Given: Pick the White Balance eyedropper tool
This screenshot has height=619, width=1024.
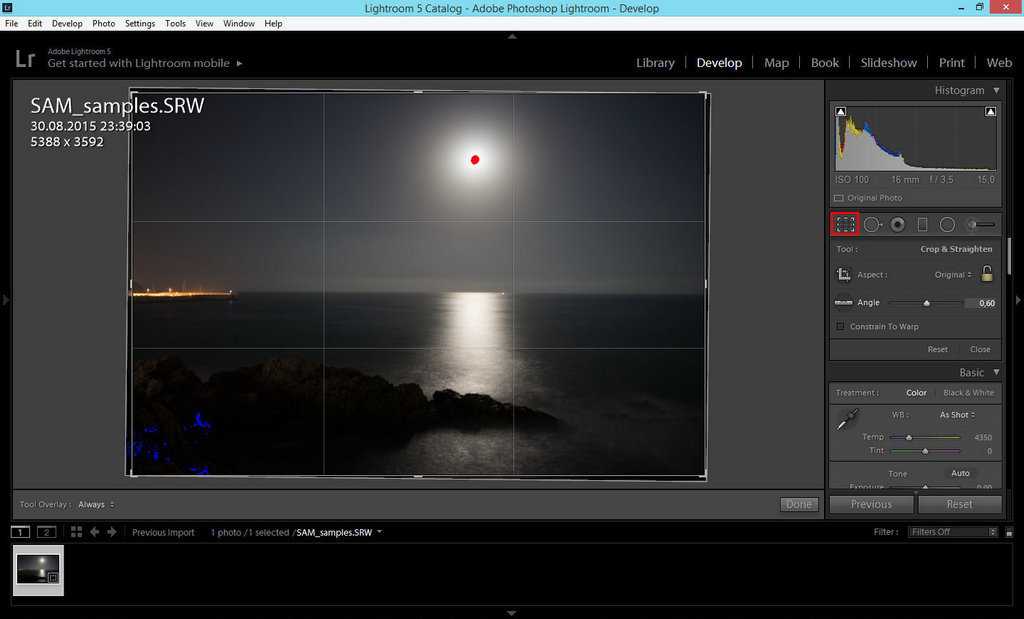Looking at the screenshot, I should 846,420.
